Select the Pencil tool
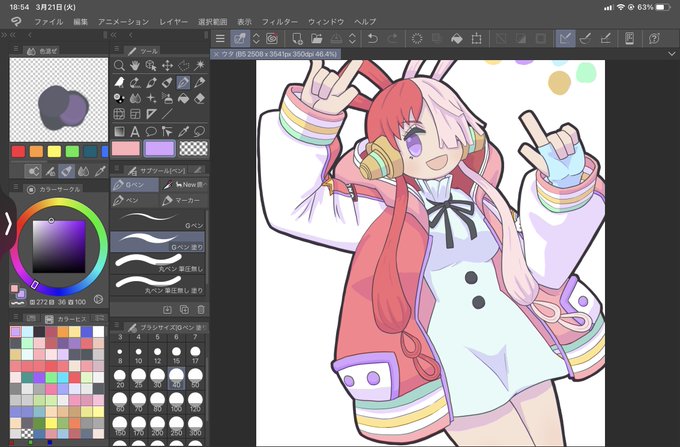The height and width of the screenshot is (447, 680). [199, 82]
